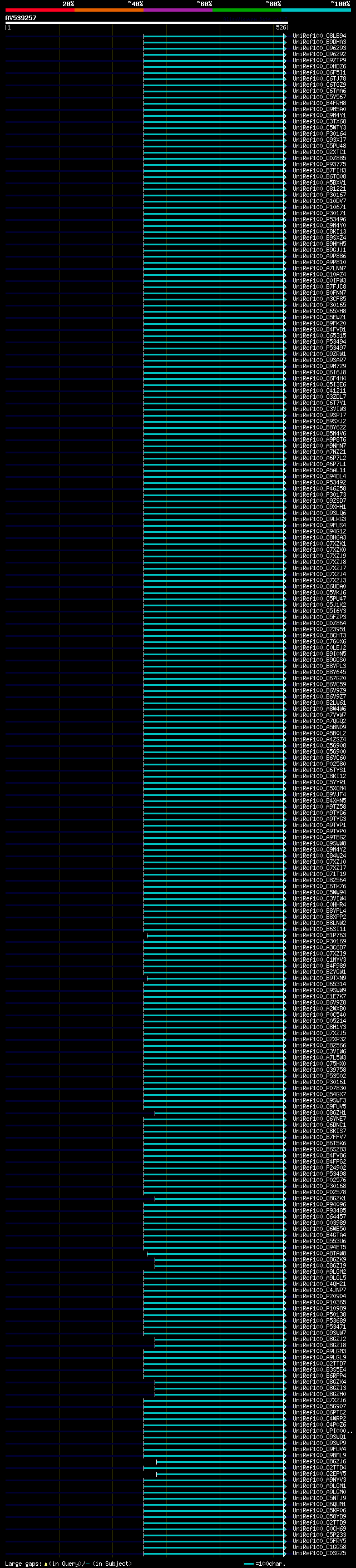Open hit UniRef100_C5Y567
The height and width of the screenshot is (1568, 356).
[x=319, y=97]
